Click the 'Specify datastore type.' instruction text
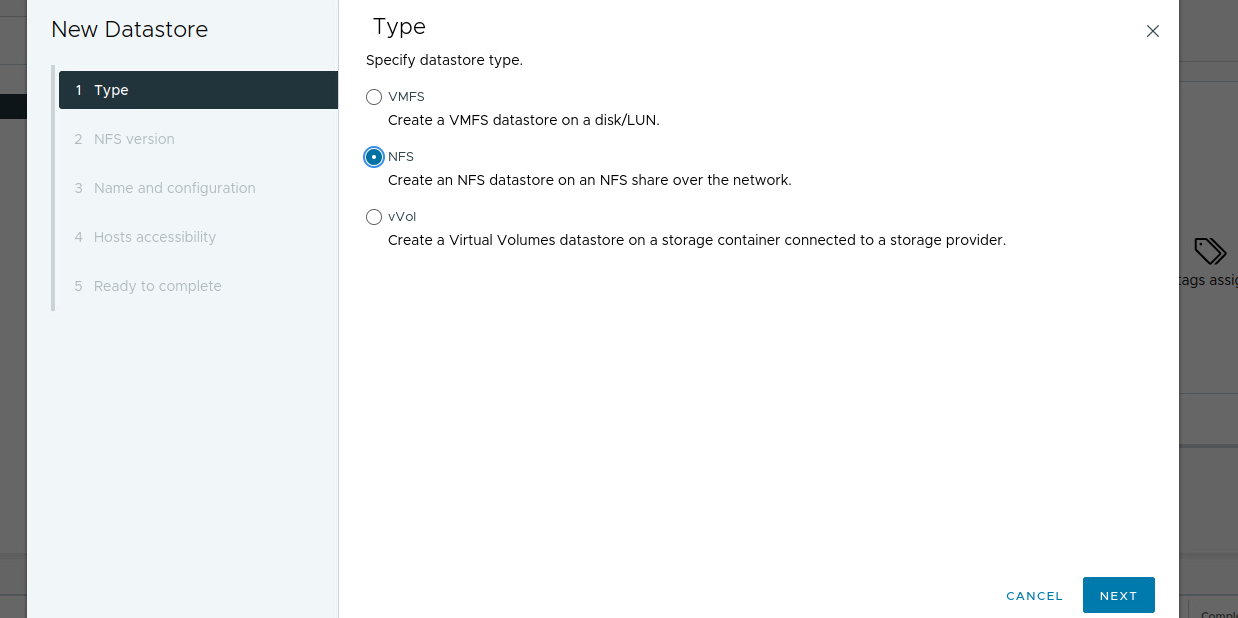 click(x=444, y=60)
